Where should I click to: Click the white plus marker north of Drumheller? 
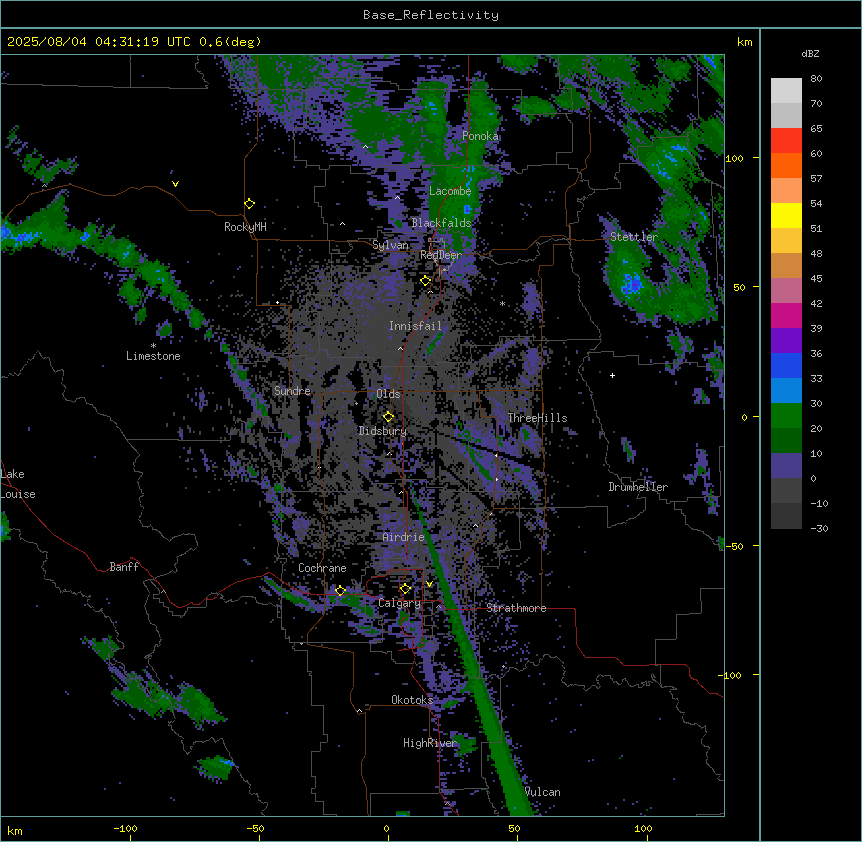tap(612, 375)
